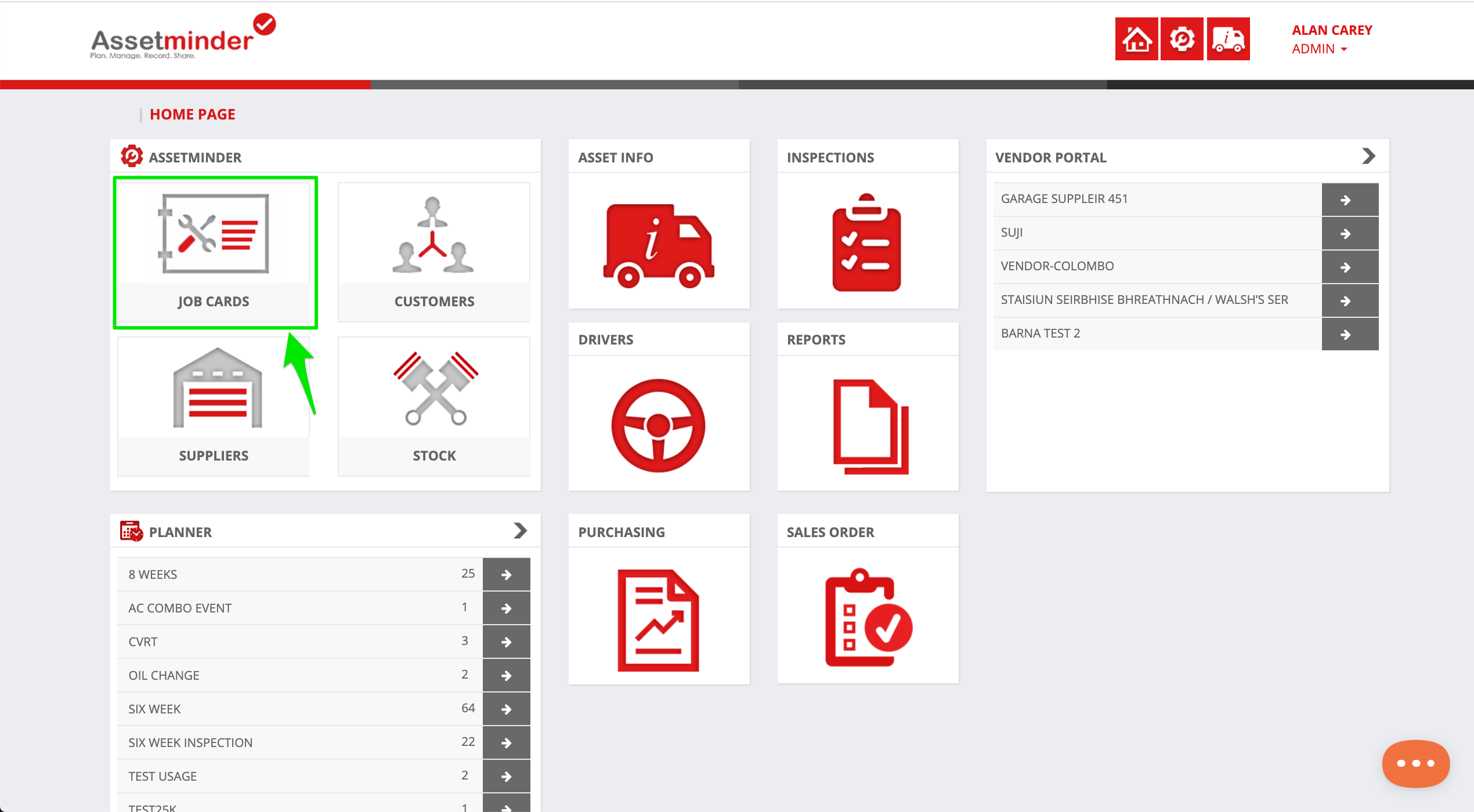The width and height of the screenshot is (1474, 812).
Task: Open Reports document icon
Action: pyautogui.click(x=870, y=426)
